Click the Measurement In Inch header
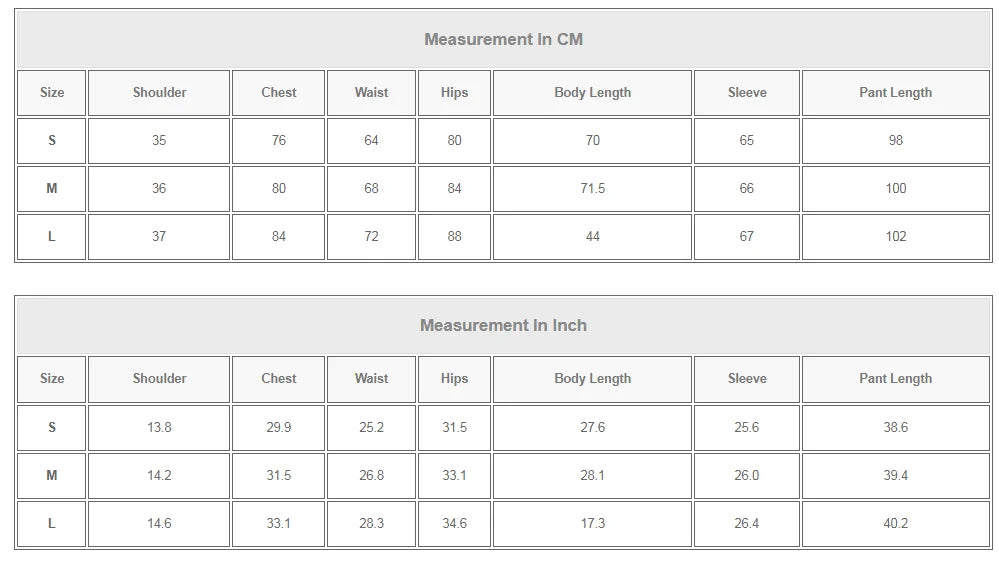This screenshot has height=561, width=999. pyautogui.click(x=503, y=325)
